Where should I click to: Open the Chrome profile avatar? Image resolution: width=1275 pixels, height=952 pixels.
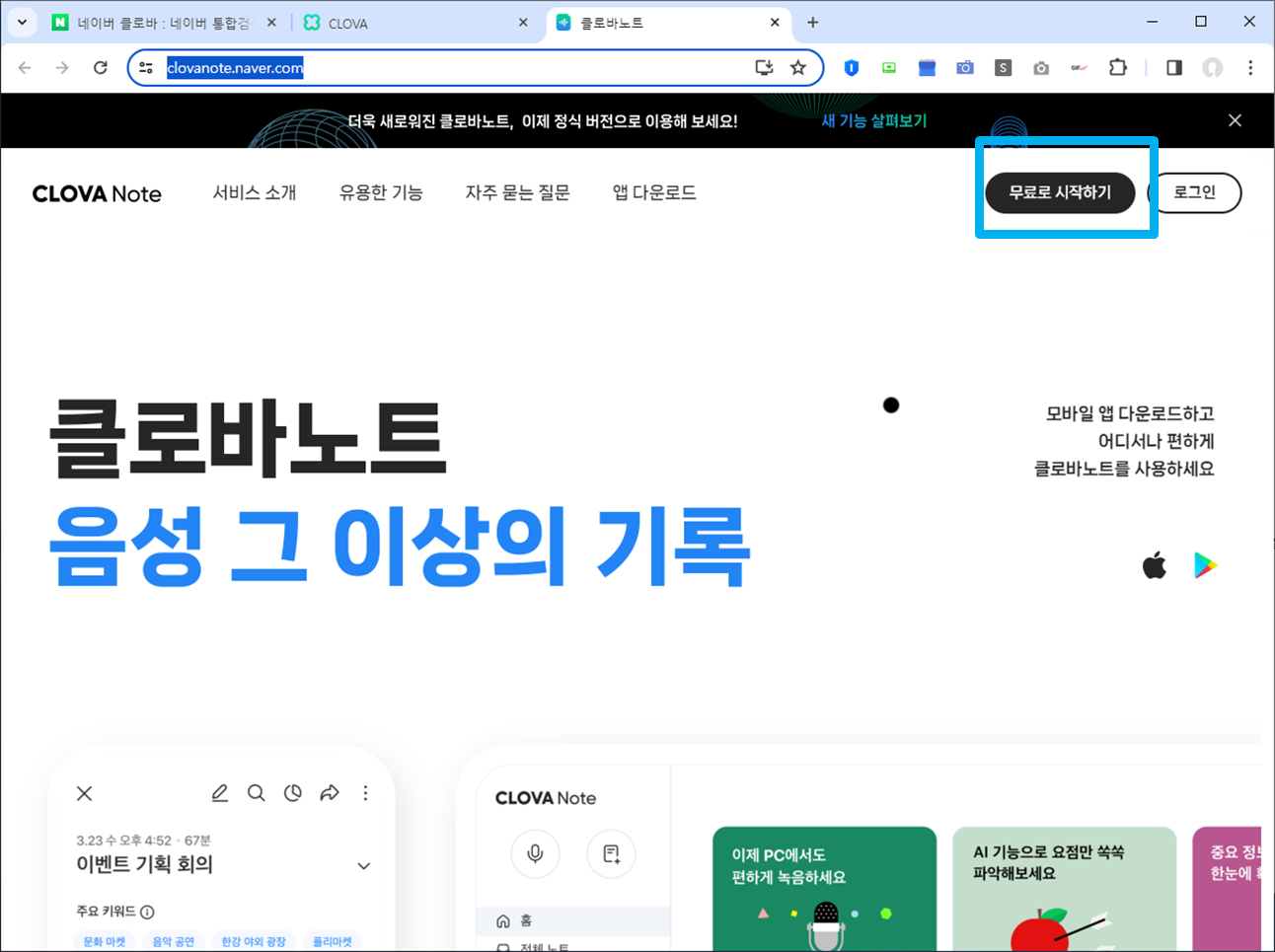(1212, 68)
